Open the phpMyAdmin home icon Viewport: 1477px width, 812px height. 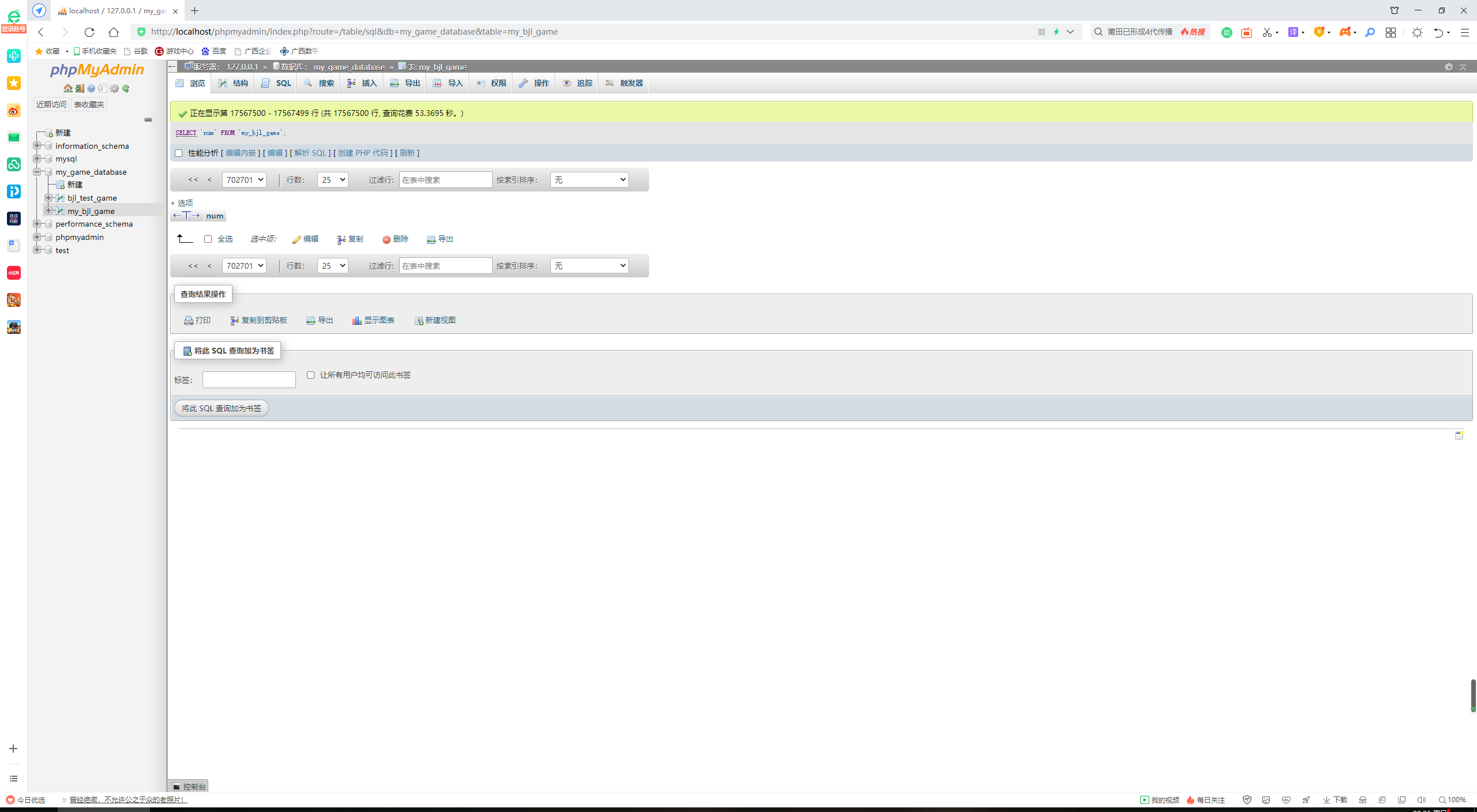[68, 88]
